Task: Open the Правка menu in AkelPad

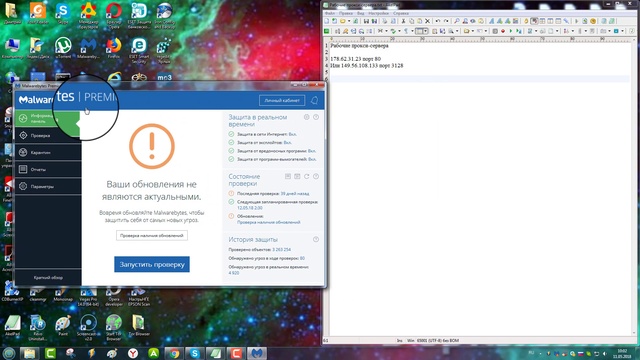Action: [346, 13]
